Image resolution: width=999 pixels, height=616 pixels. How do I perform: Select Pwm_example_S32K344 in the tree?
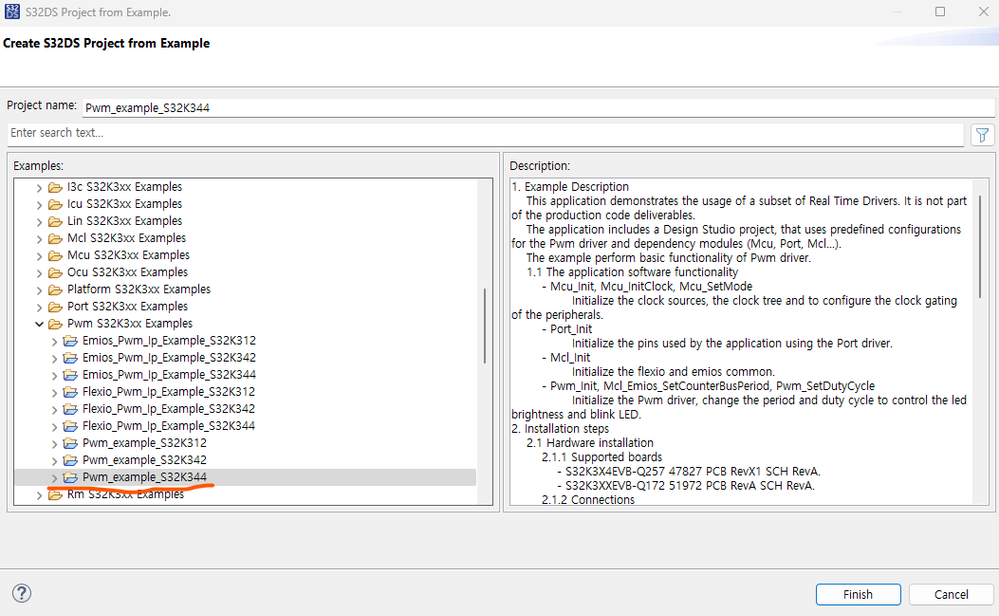point(144,477)
